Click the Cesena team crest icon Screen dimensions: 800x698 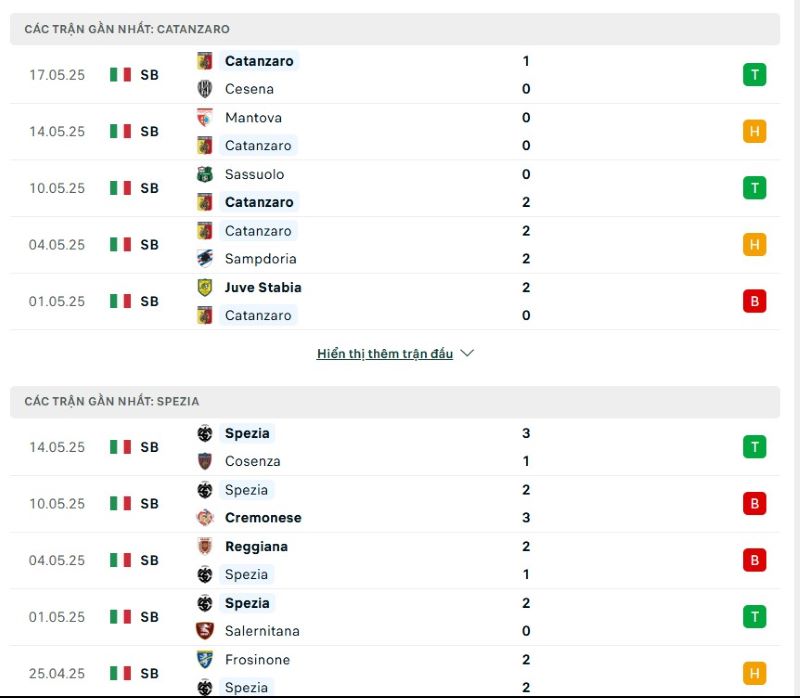tap(205, 89)
